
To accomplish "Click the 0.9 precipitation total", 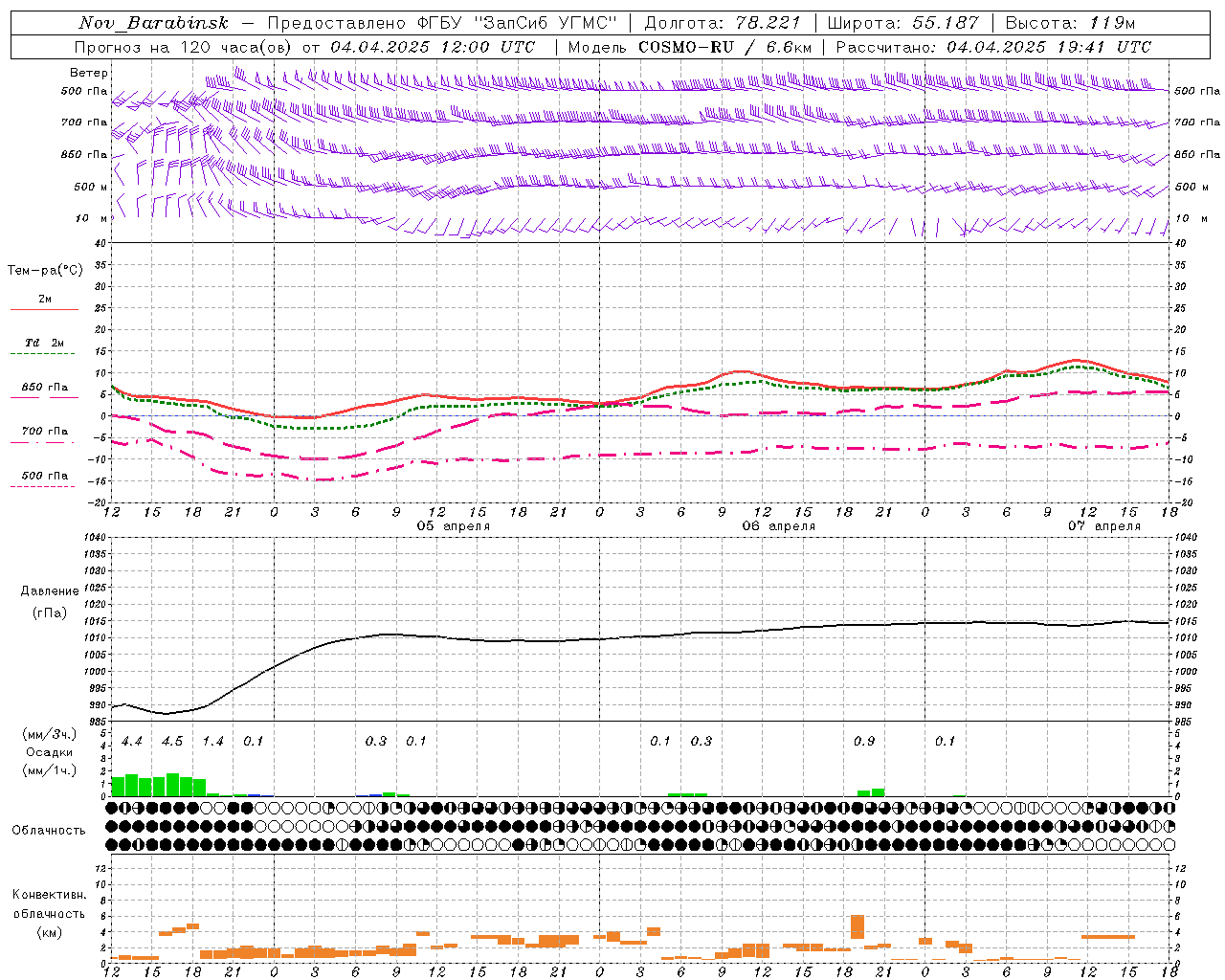I will pyautogui.click(x=863, y=741).
